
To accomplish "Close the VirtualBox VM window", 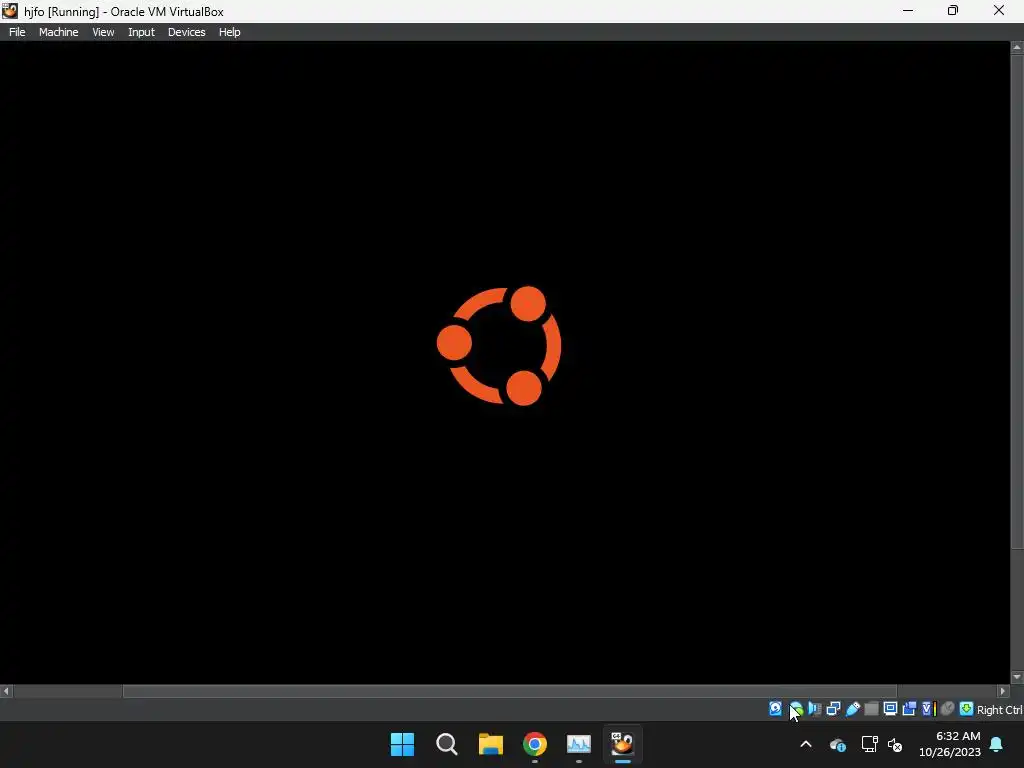I will 999,10.
